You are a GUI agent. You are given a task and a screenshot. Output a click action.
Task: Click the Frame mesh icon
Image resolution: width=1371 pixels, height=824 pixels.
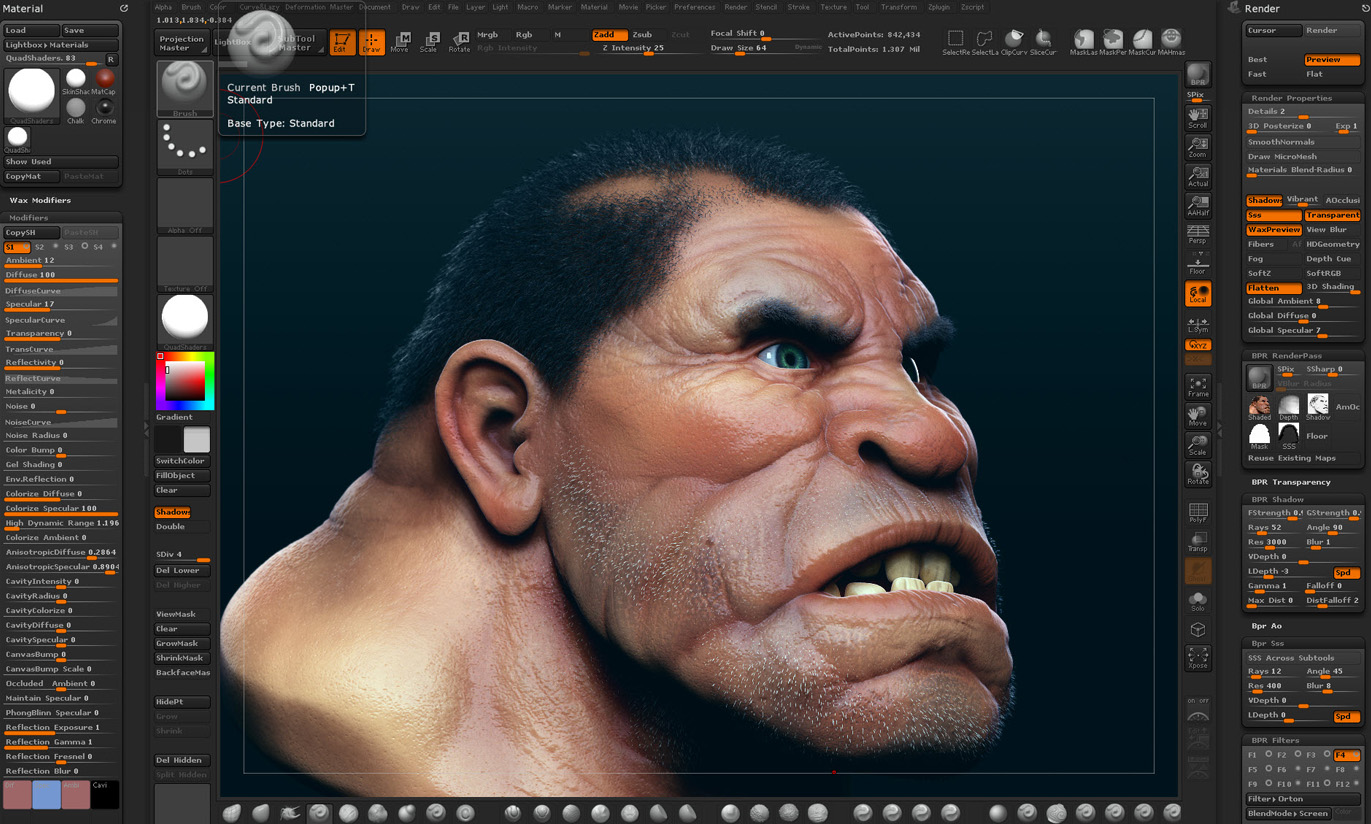tap(1198, 386)
